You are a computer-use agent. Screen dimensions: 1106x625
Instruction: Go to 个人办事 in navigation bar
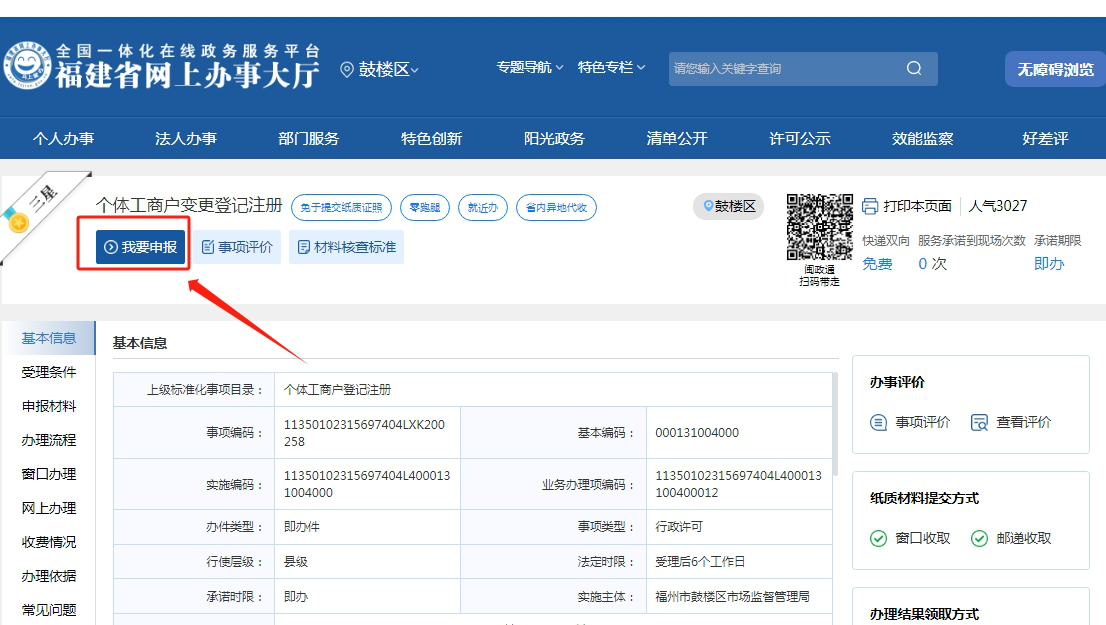pyautogui.click(x=63, y=139)
